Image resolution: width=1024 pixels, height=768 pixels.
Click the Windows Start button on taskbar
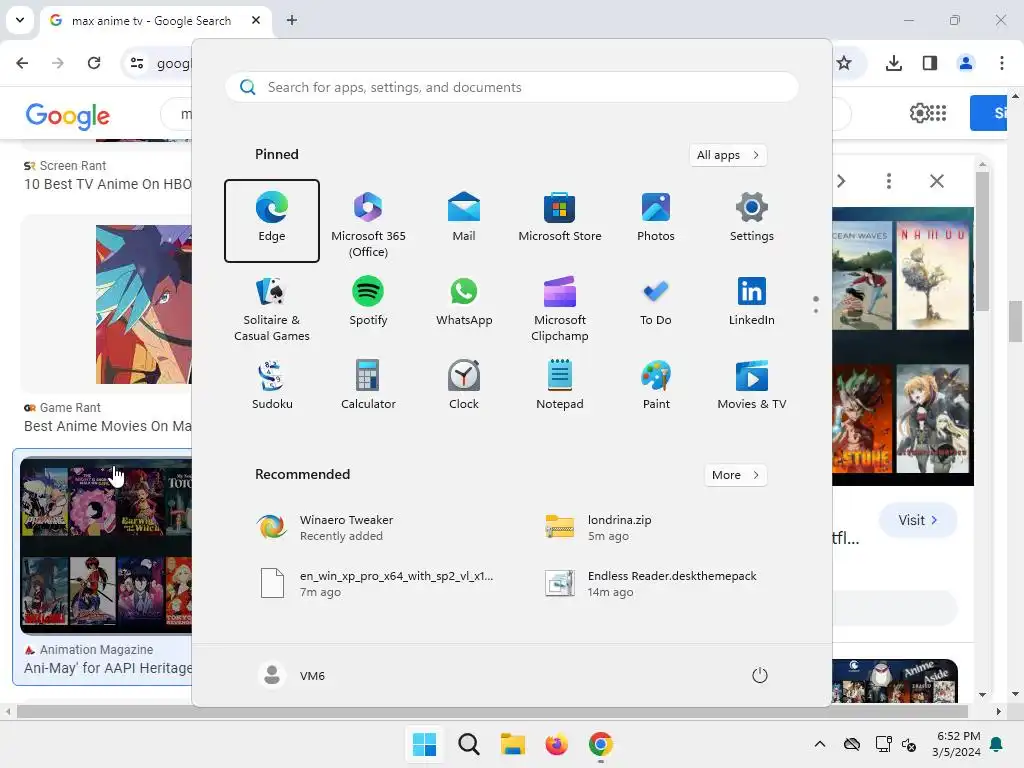[424, 744]
